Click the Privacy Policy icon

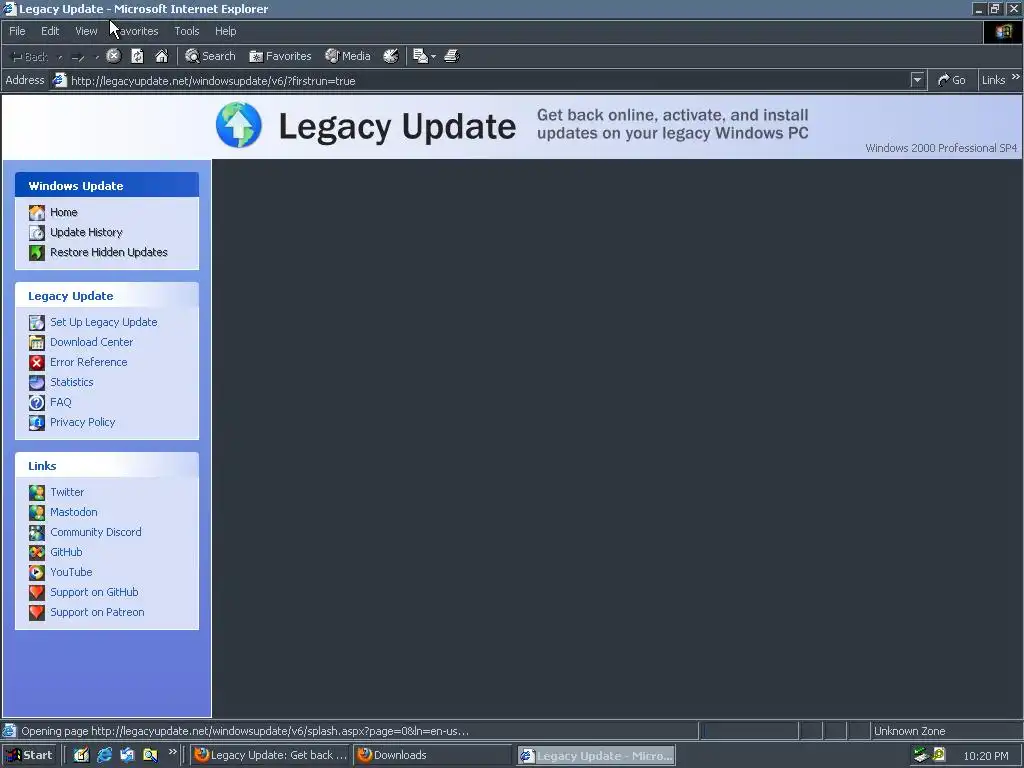[x=37, y=423]
